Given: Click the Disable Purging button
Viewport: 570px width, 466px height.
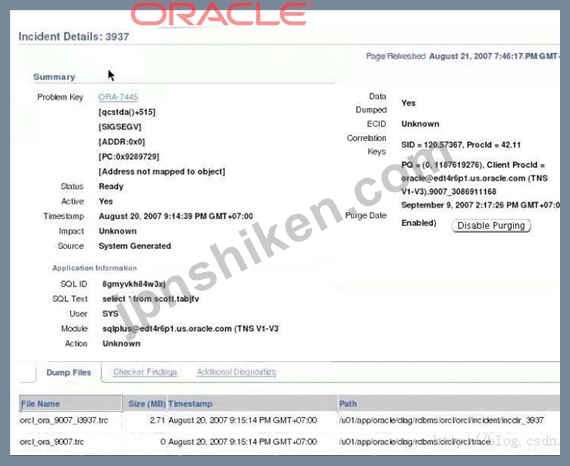Looking at the screenshot, I should (x=491, y=226).
